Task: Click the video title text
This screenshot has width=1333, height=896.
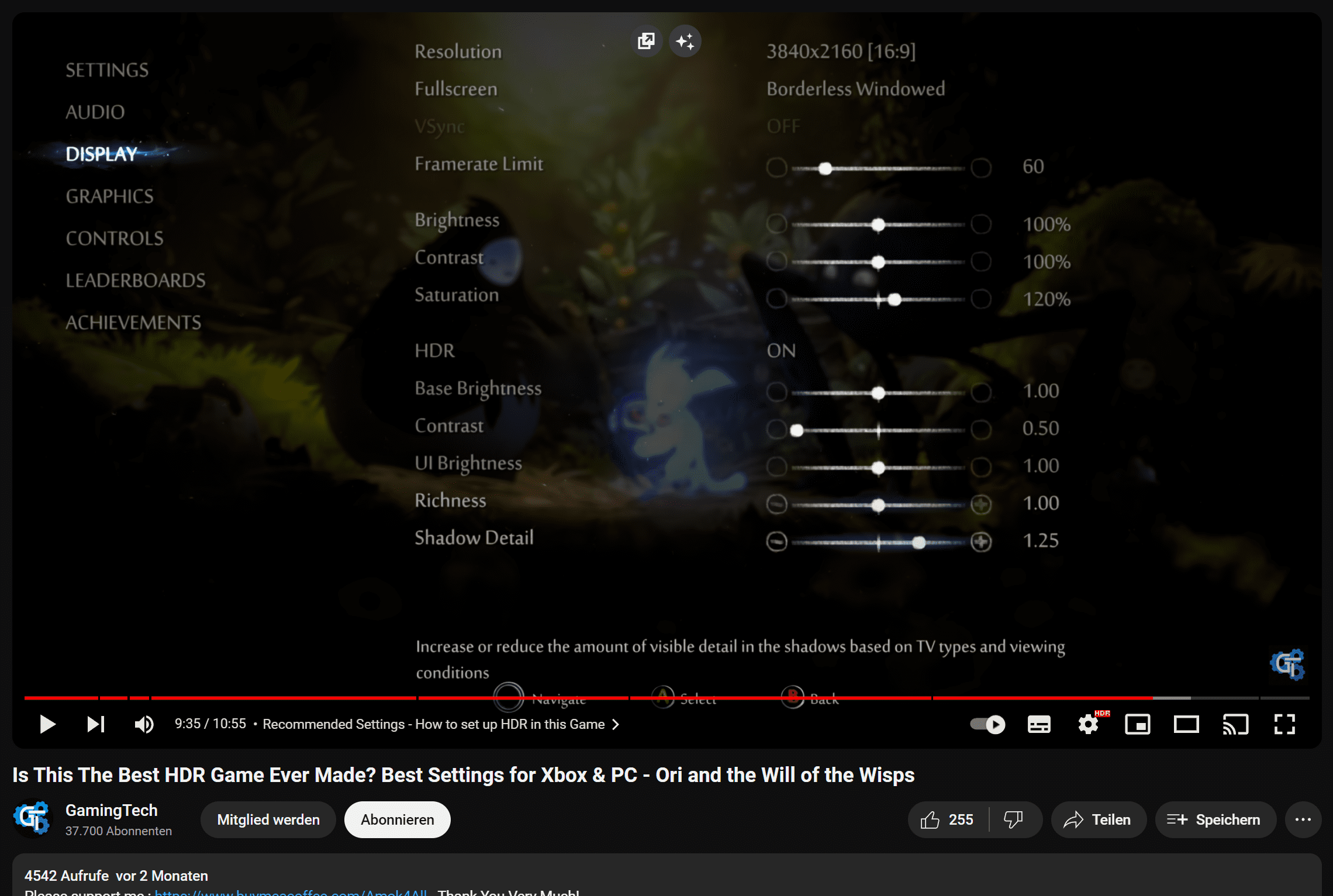Action: [x=464, y=775]
